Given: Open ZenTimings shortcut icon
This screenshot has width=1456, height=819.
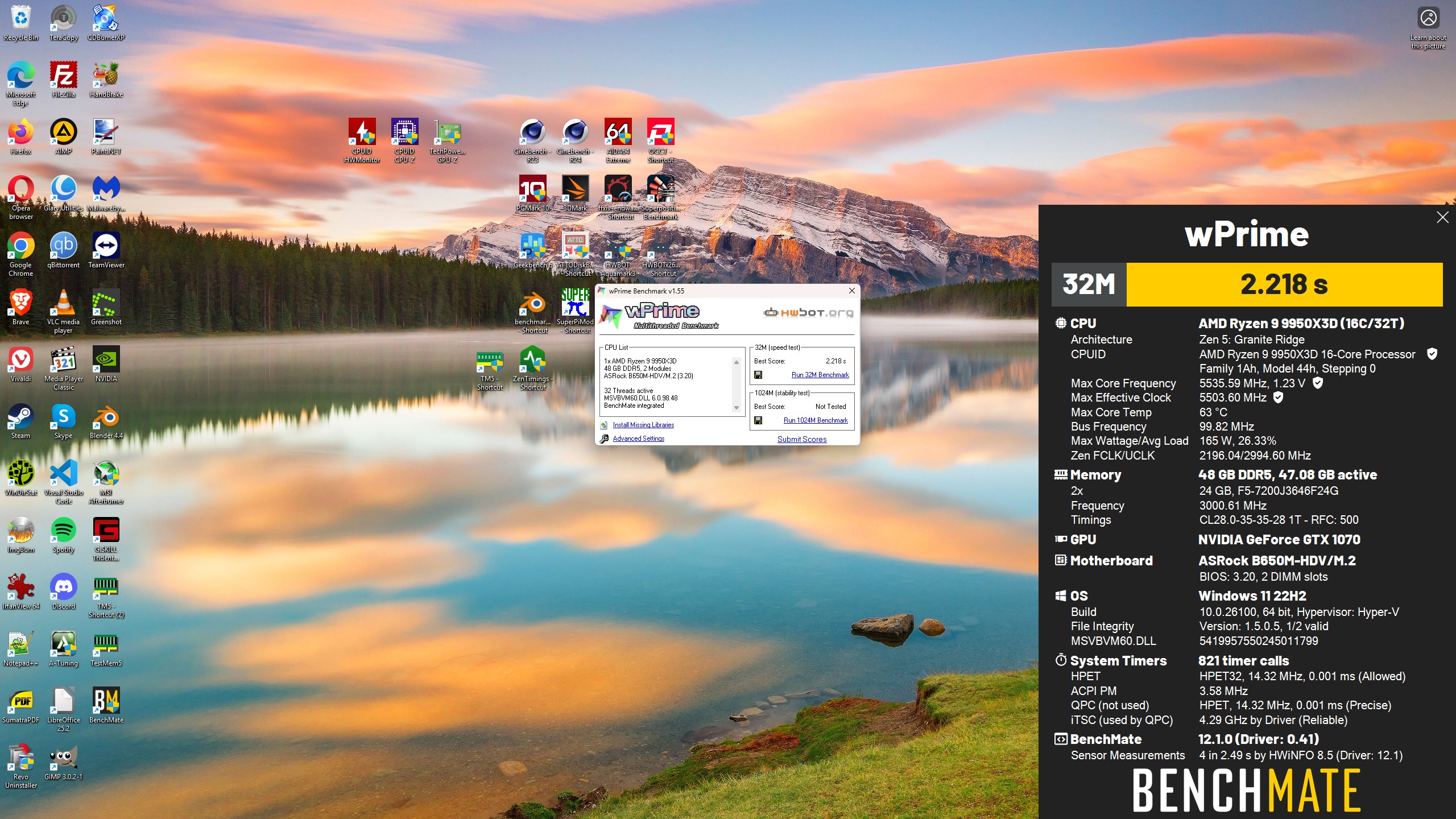Looking at the screenshot, I should 533,368.
